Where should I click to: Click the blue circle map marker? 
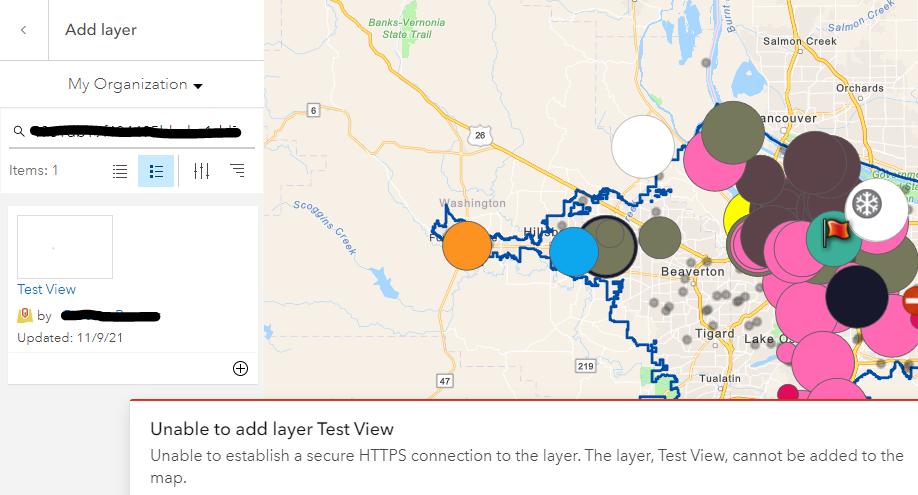[574, 252]
